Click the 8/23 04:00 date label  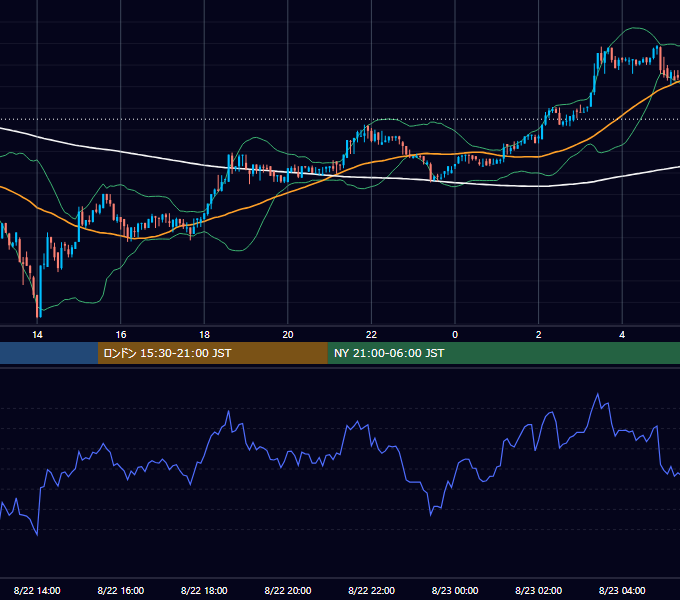click(622, 590)
